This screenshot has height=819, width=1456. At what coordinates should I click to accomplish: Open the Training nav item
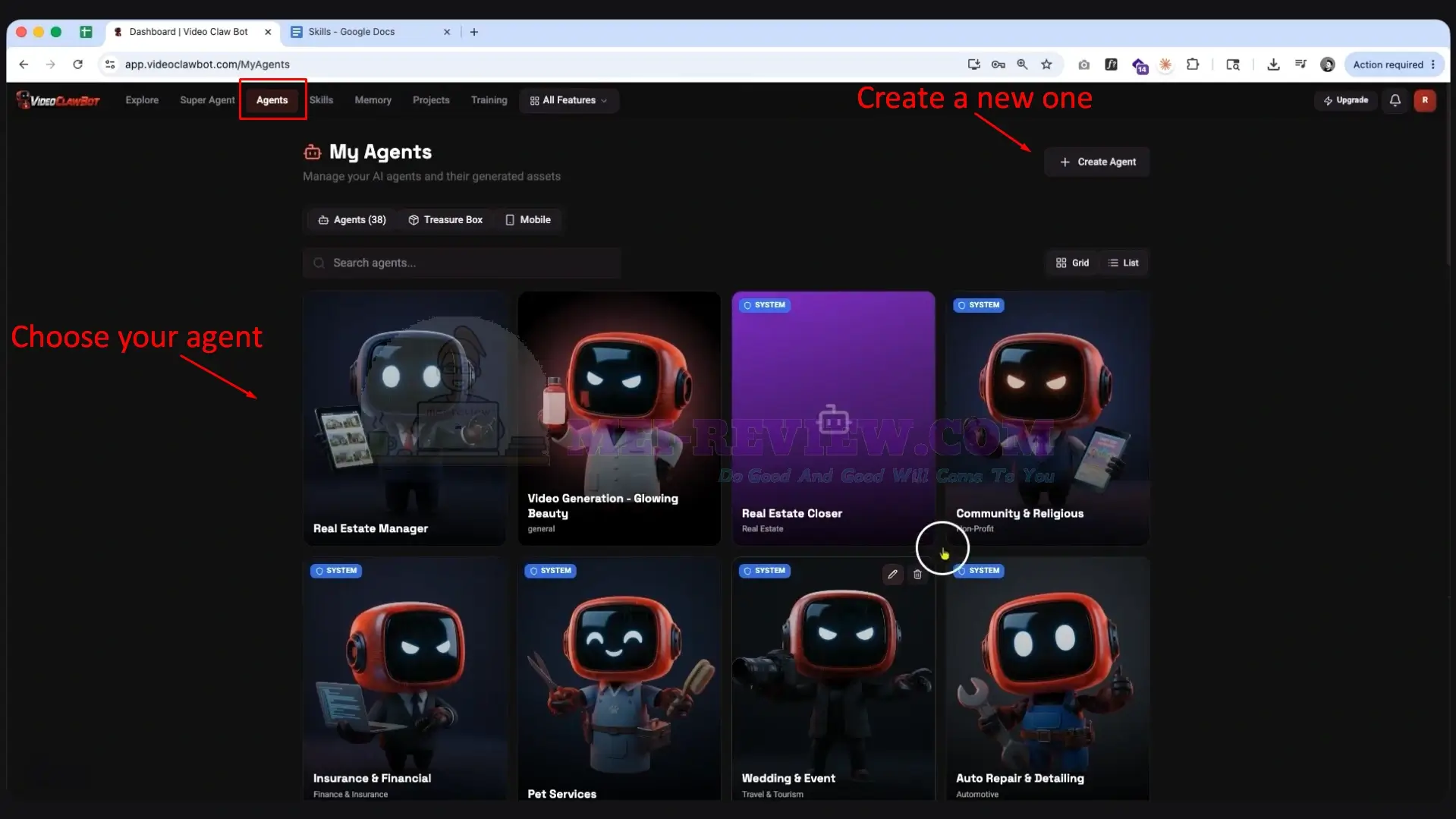489,100
